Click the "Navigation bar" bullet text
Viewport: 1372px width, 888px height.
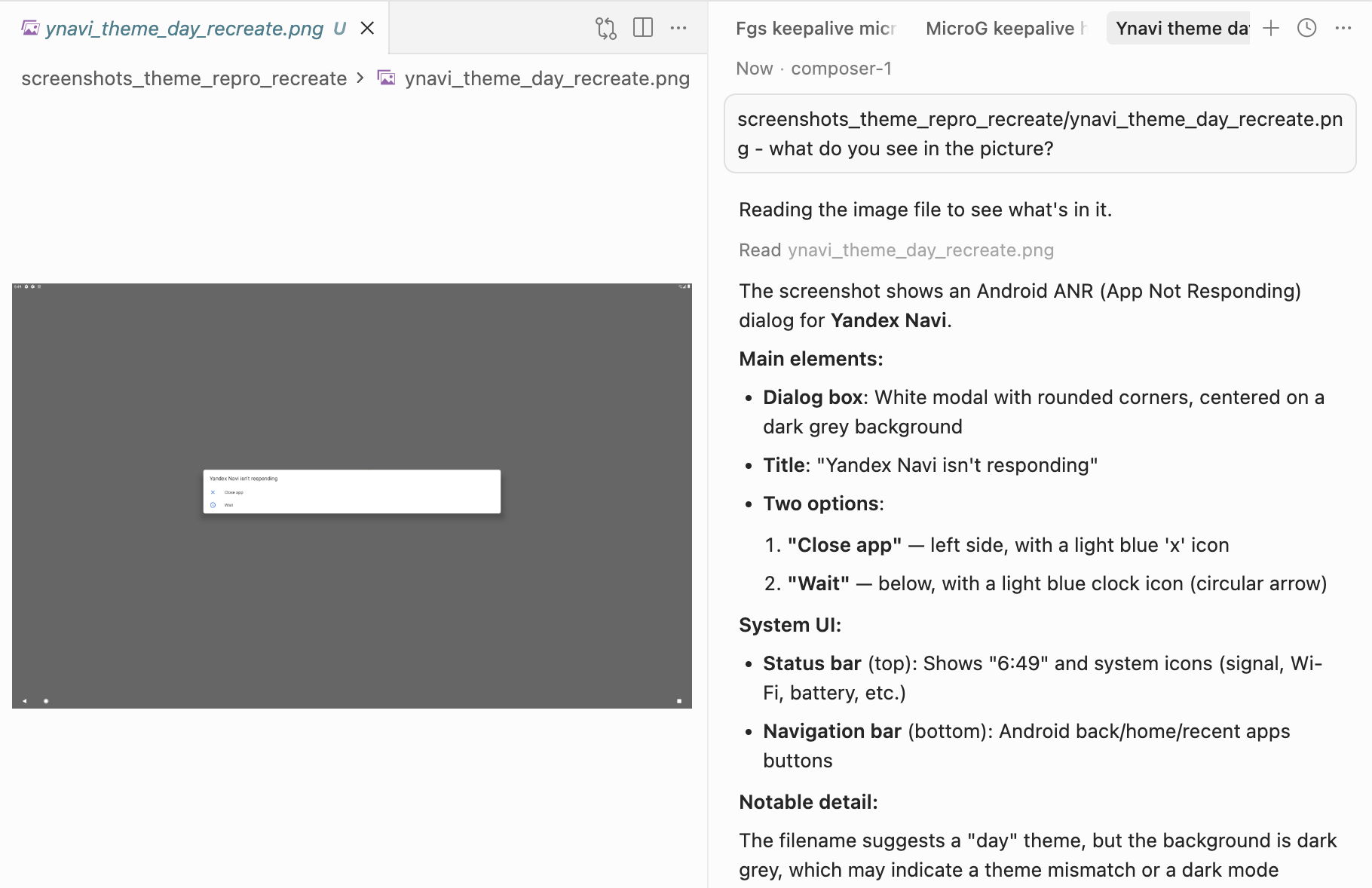[1027, 746]
